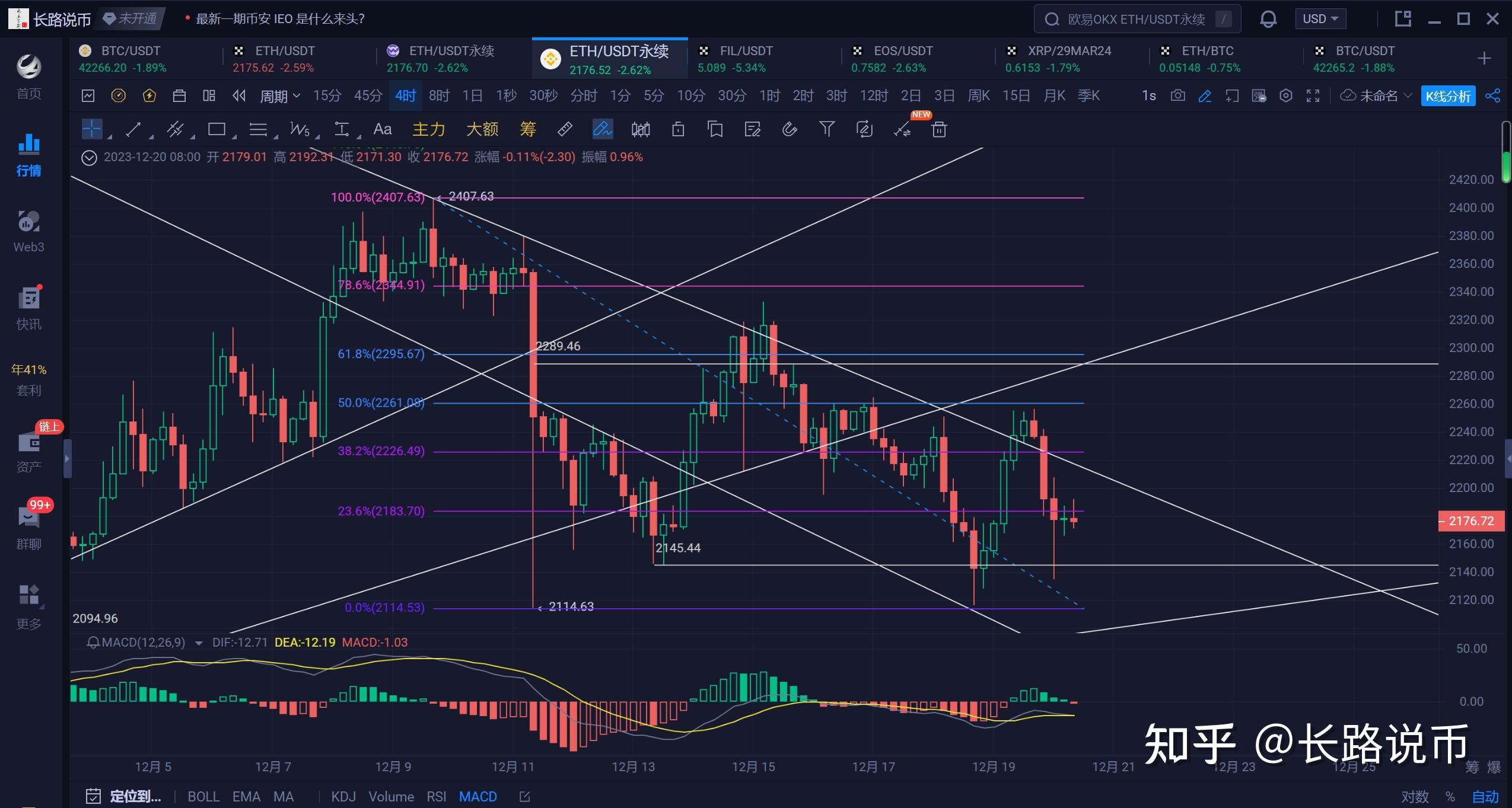Select the horizontal lines (Fibonacci) tool
Image resolution: width=1512 pixels, height=808 pixels.
point(257,129)
